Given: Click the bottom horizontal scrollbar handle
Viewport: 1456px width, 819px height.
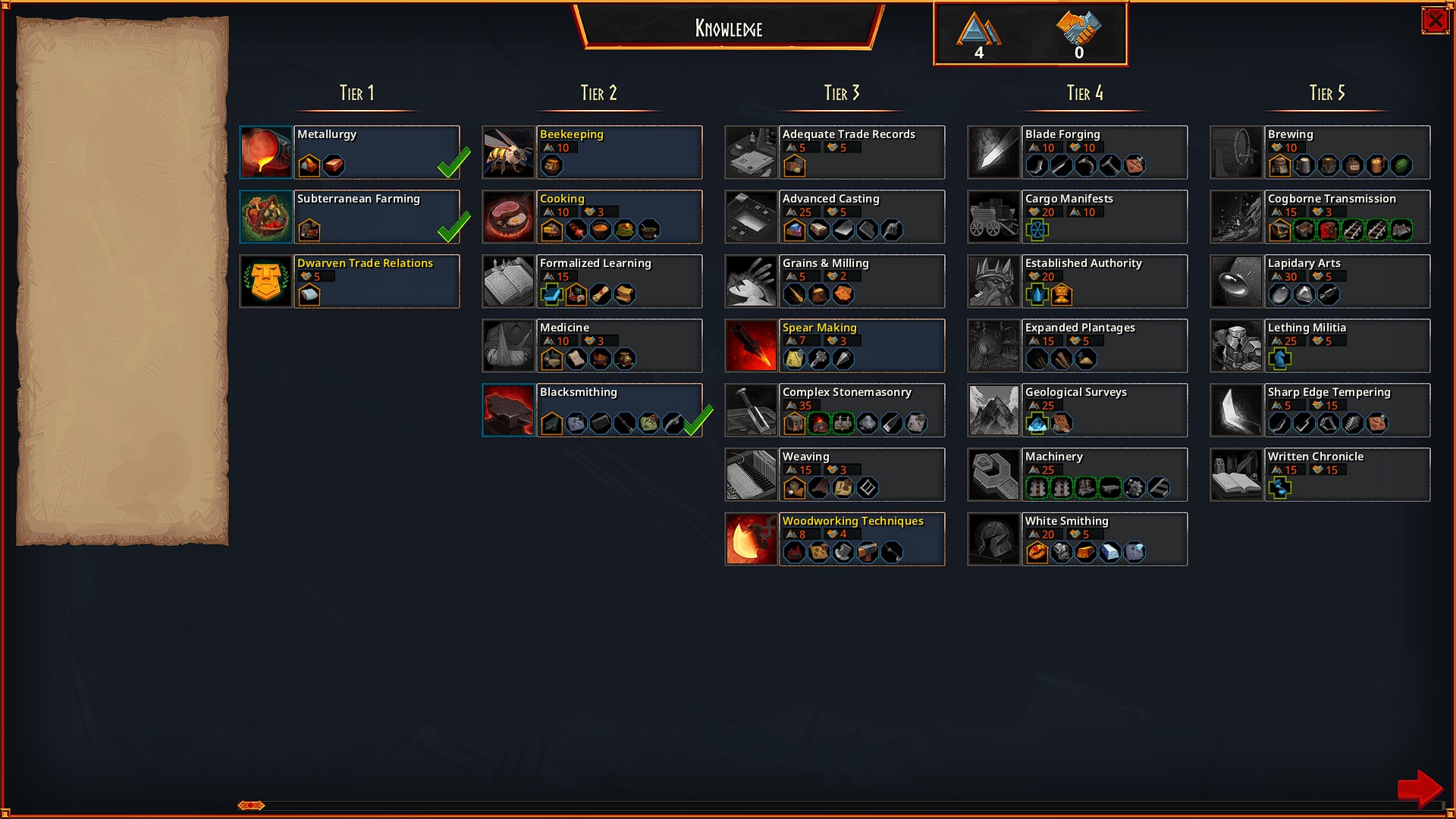Looking at the screenshot, I should coord(251,805).
